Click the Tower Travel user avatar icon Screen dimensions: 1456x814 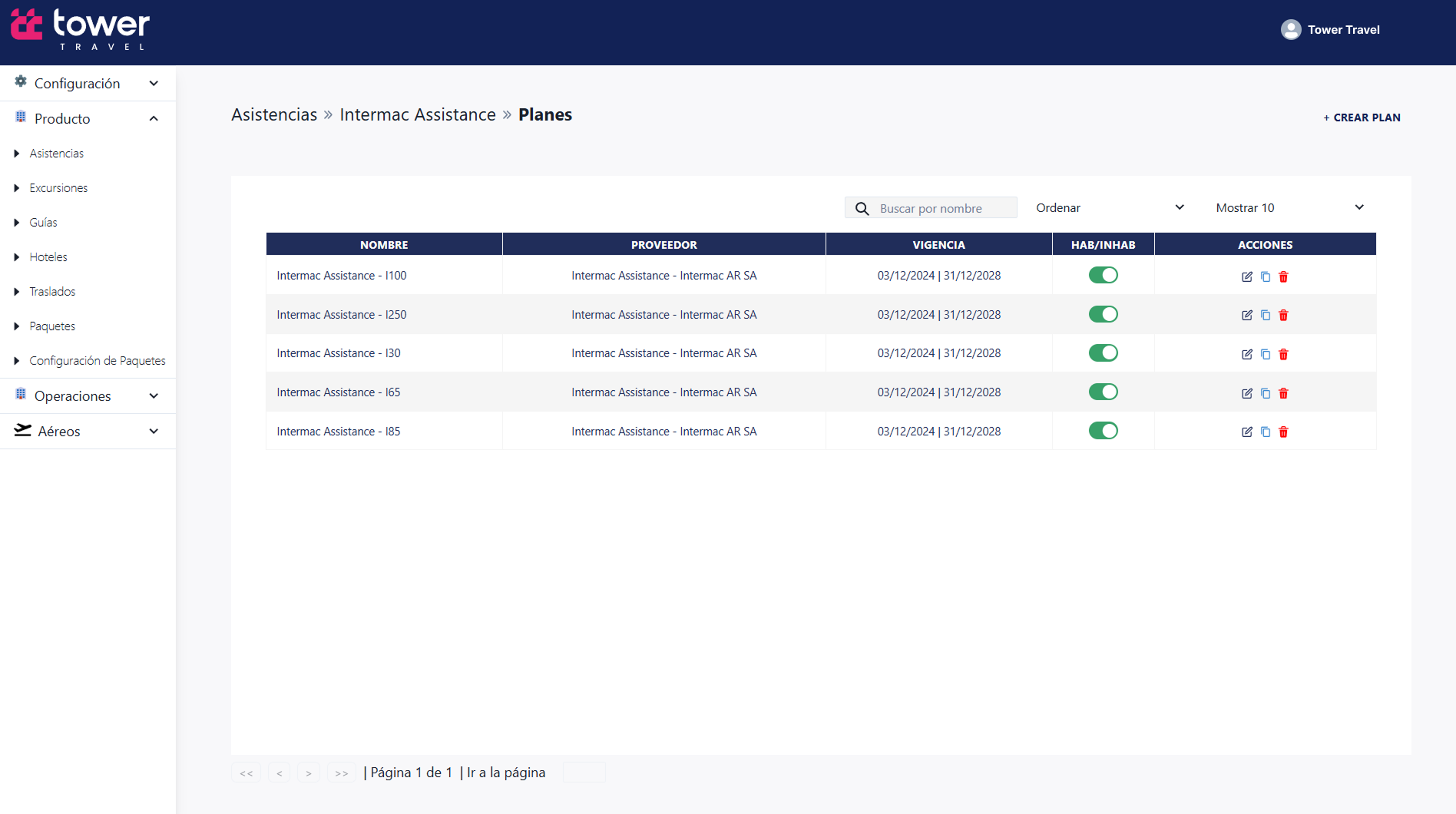pyautogui.click(x=1291, y=30)
